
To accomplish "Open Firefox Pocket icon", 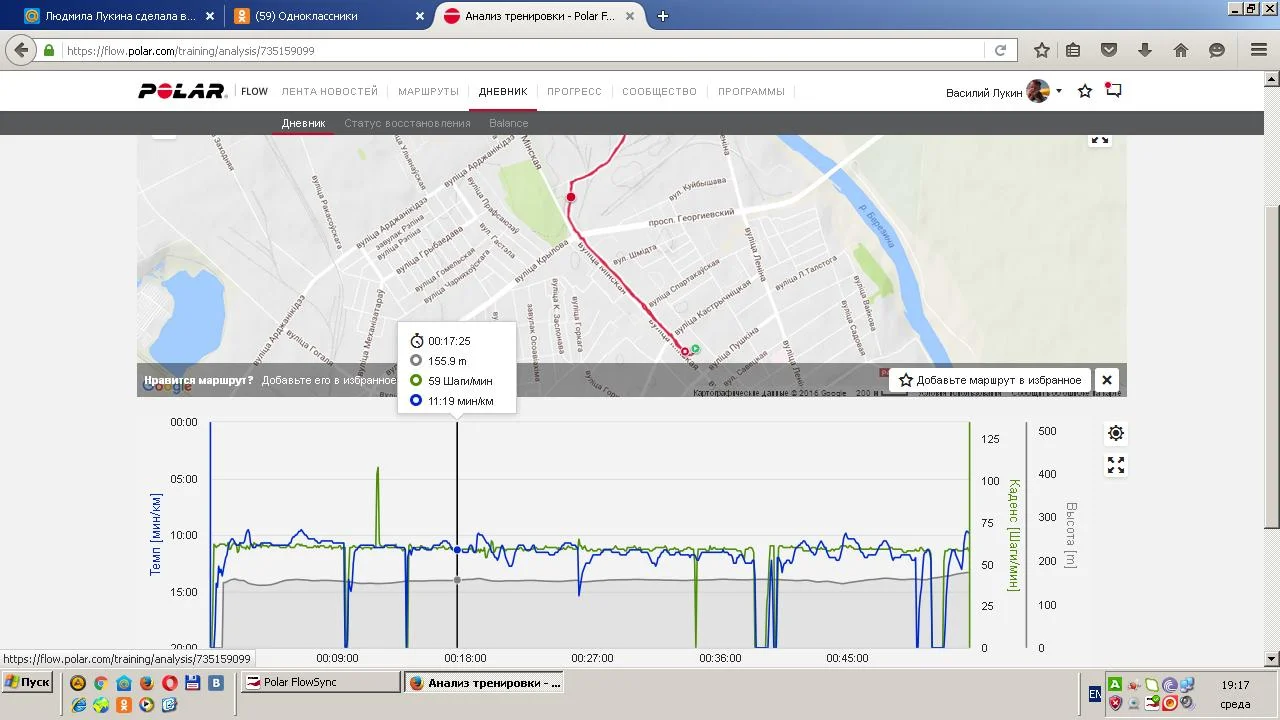I will click(x=1109, y=50).
